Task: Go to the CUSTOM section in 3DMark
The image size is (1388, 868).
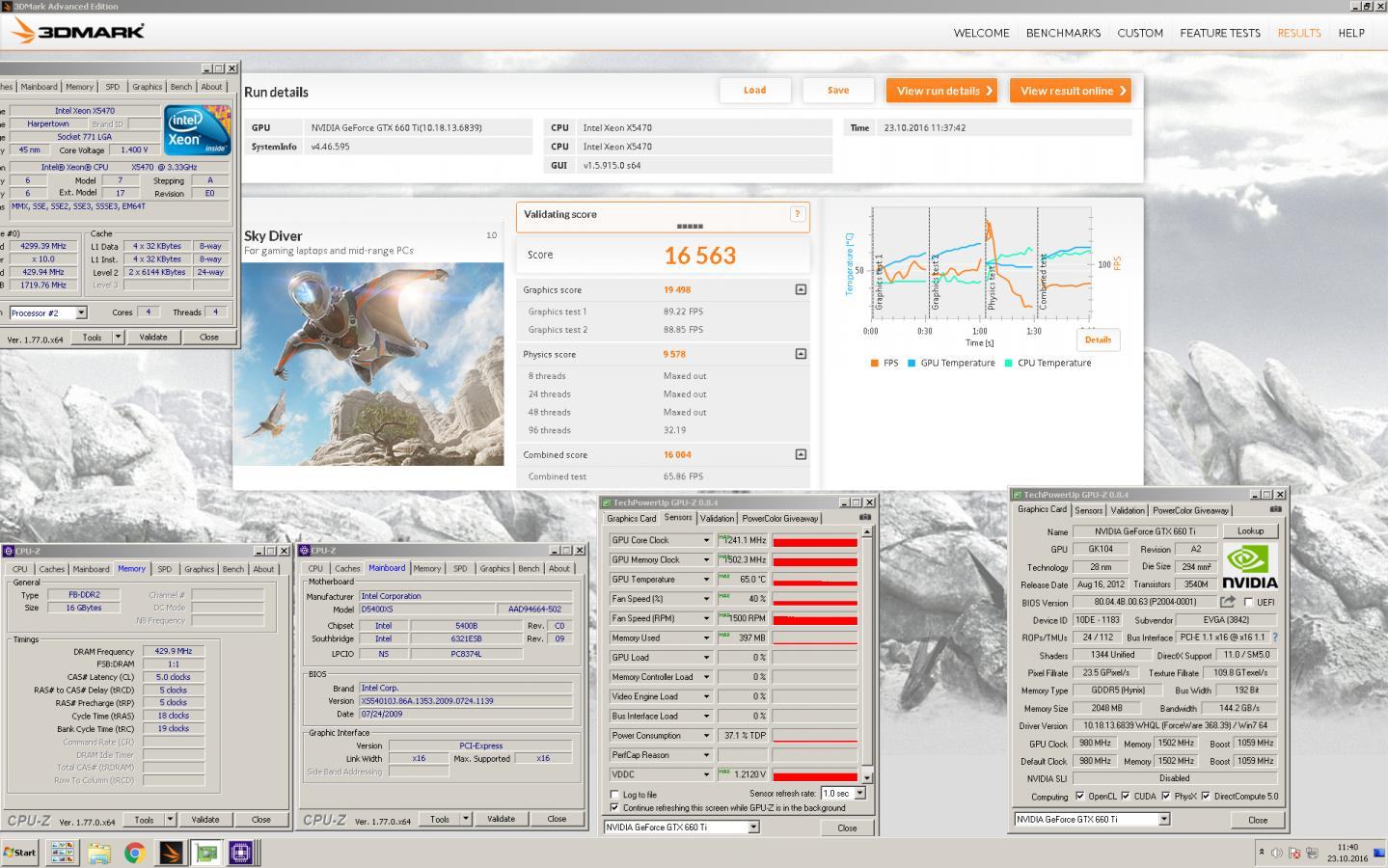Action: coord(1140,33)
